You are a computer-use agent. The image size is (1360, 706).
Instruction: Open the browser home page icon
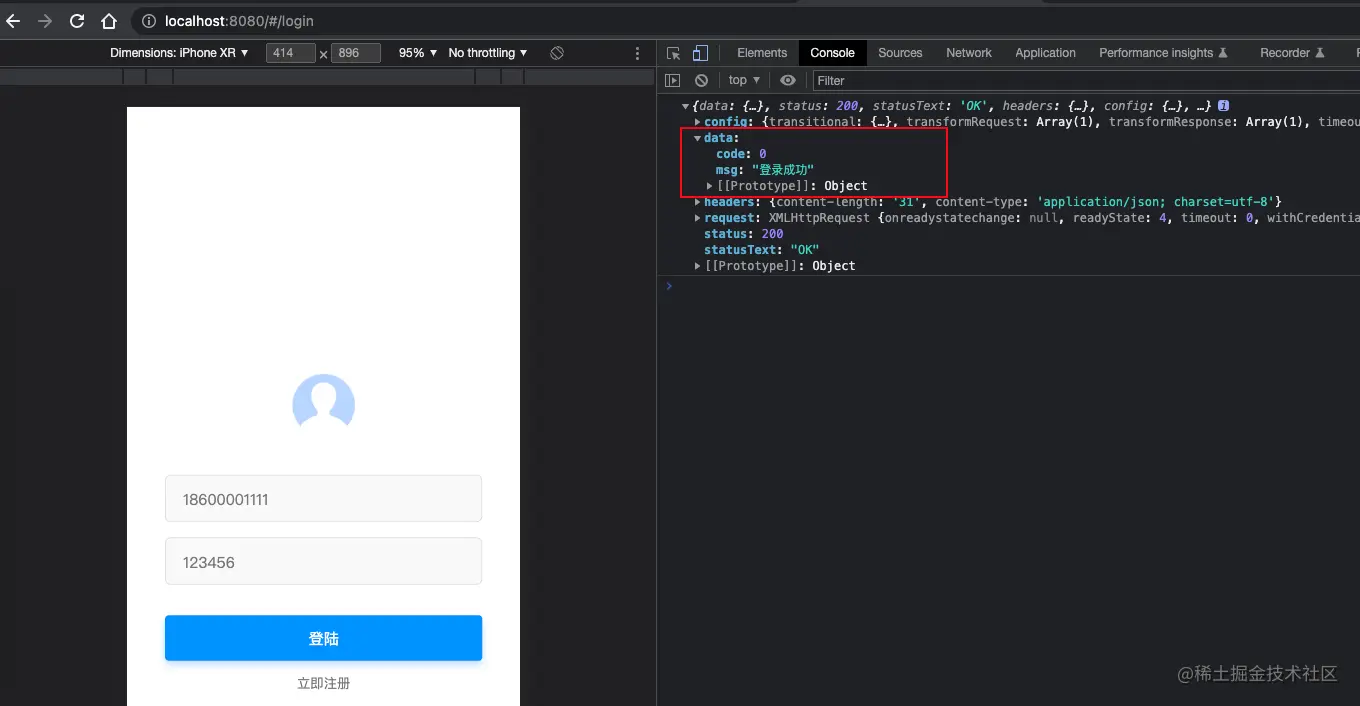109,20
